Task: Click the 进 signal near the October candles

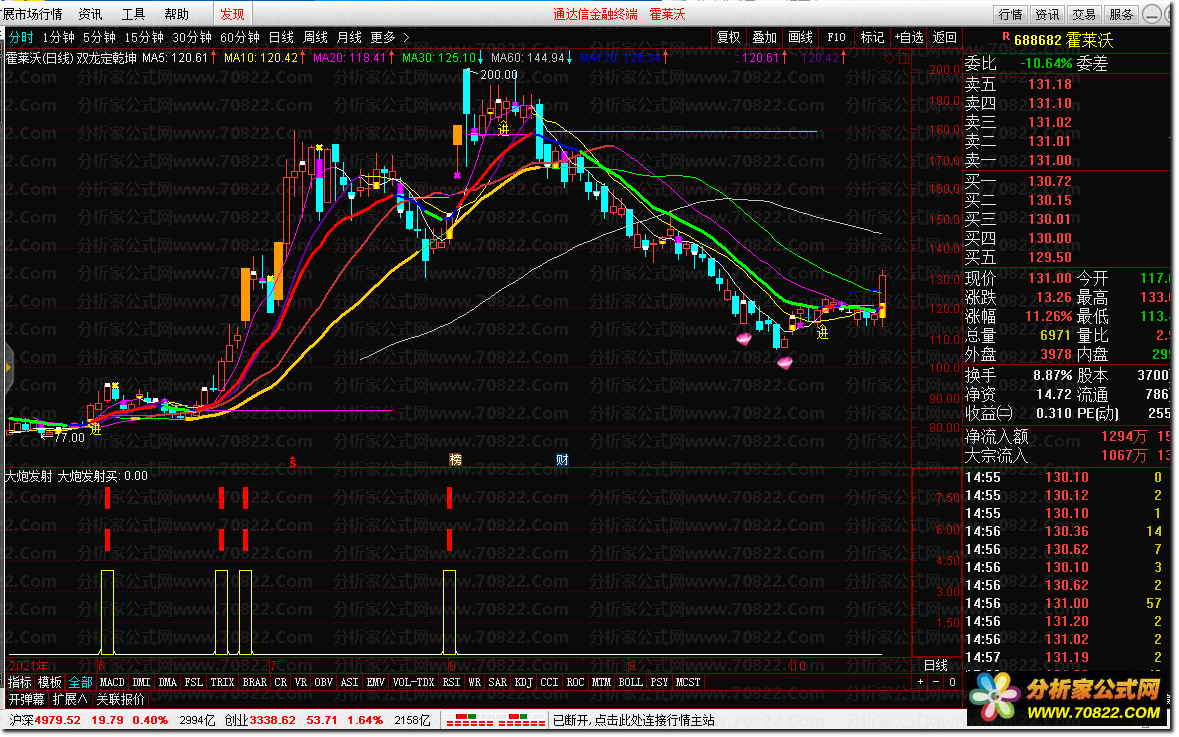Action: [823, 333]
